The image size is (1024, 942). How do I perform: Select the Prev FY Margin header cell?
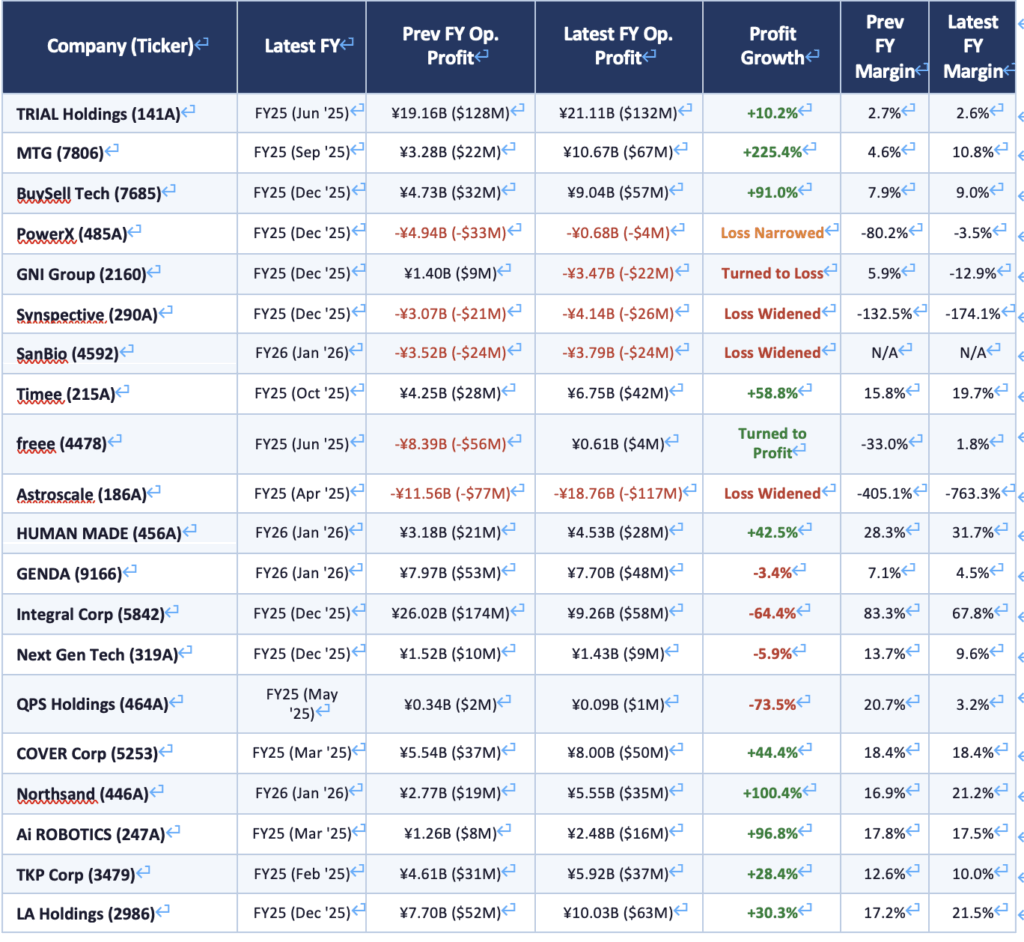pos(884,46)
